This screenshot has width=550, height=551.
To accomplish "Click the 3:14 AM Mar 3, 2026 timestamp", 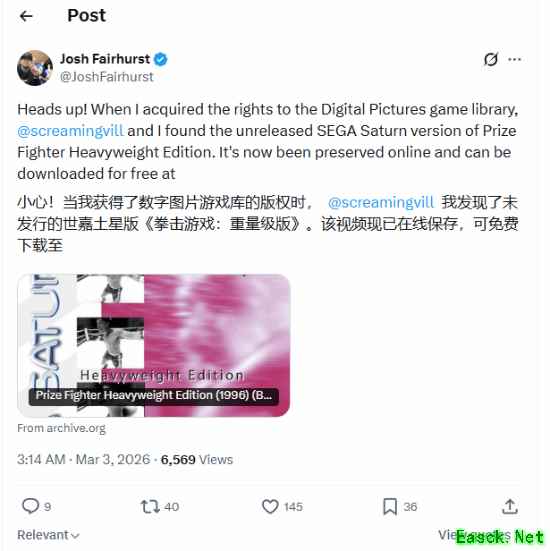I will (x=84, y=460).
